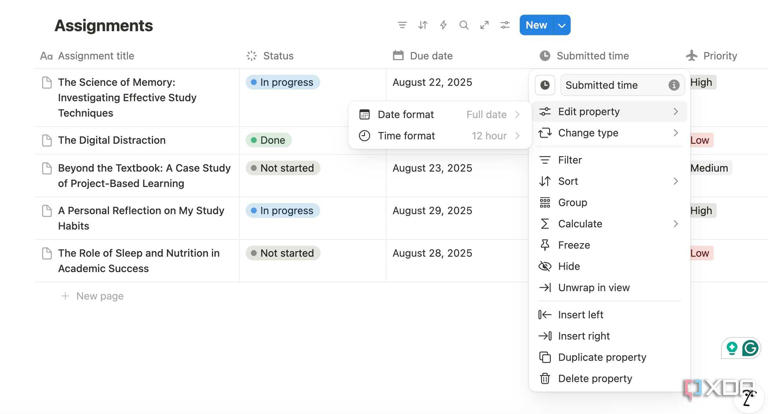Viewport: 768px width, 414px height.
Task: Click the Time format chevron
Action: tap(517, 136)
